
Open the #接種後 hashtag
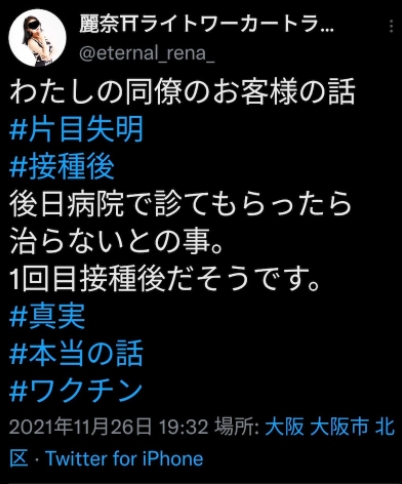(x=62, y=167)
